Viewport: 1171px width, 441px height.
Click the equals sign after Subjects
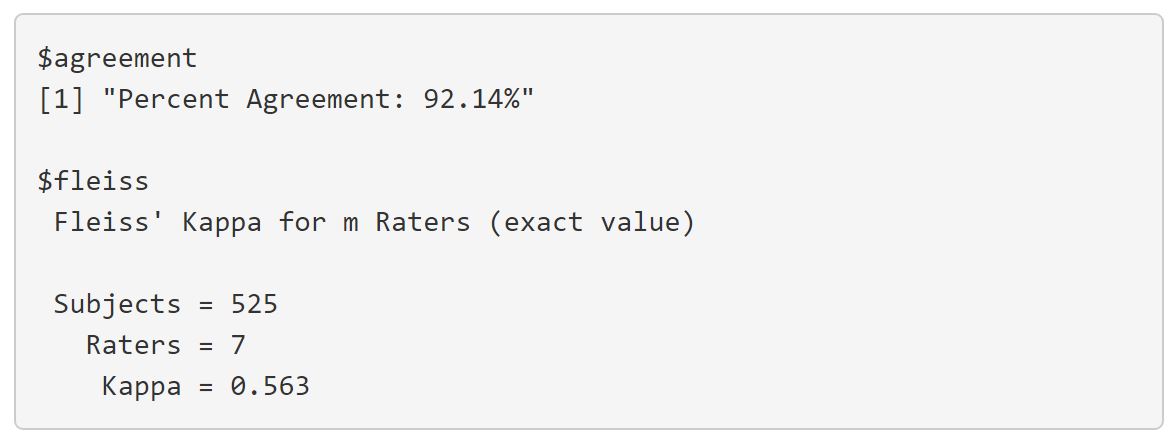(x=205, y=304)
